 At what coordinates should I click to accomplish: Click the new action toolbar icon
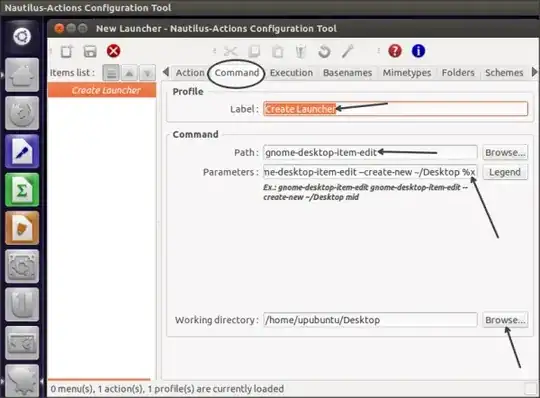[x=66, y=52]
